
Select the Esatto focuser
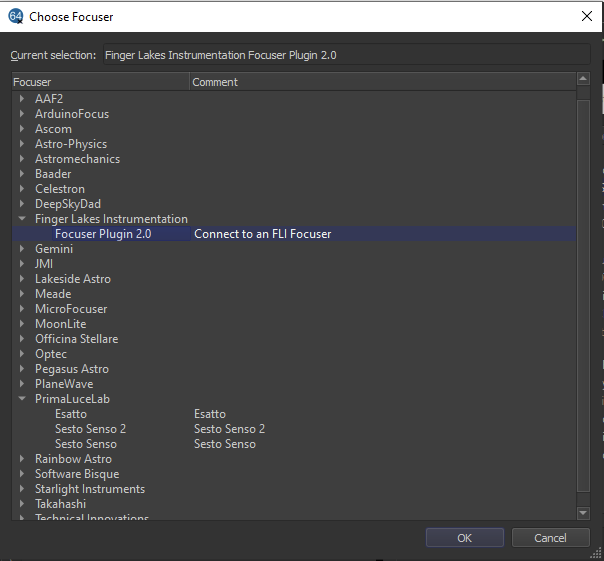pos(71,414)
